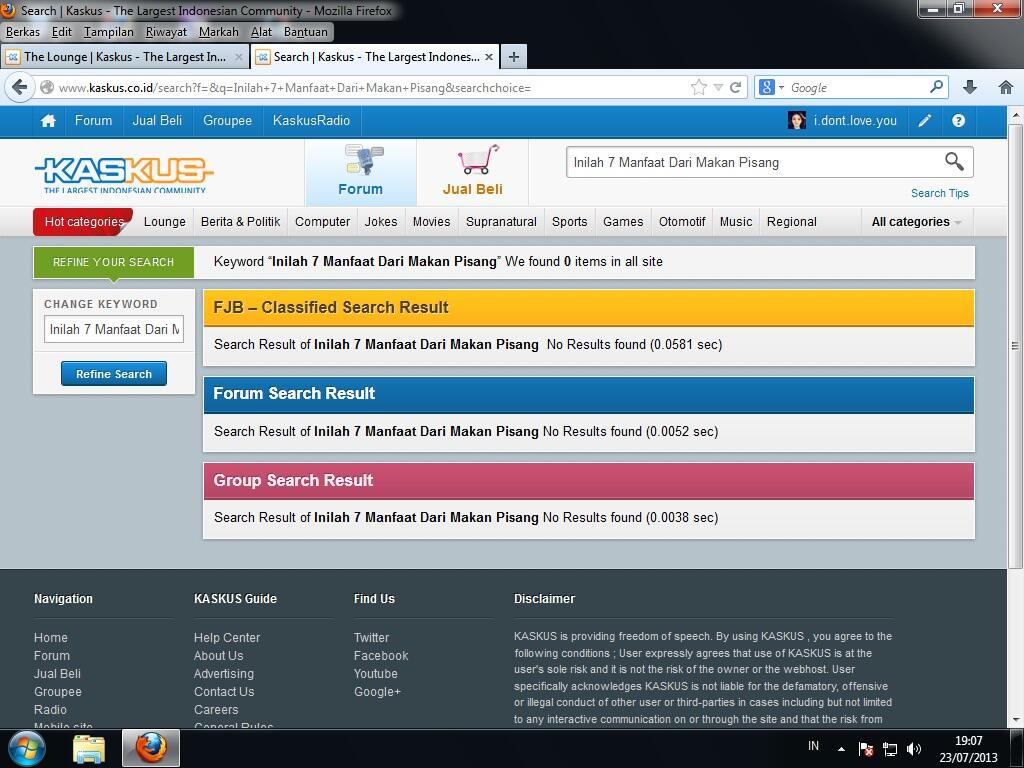Open the Bantuan menu
Screen dimensions: 1024x768
(x=306, y=32)
